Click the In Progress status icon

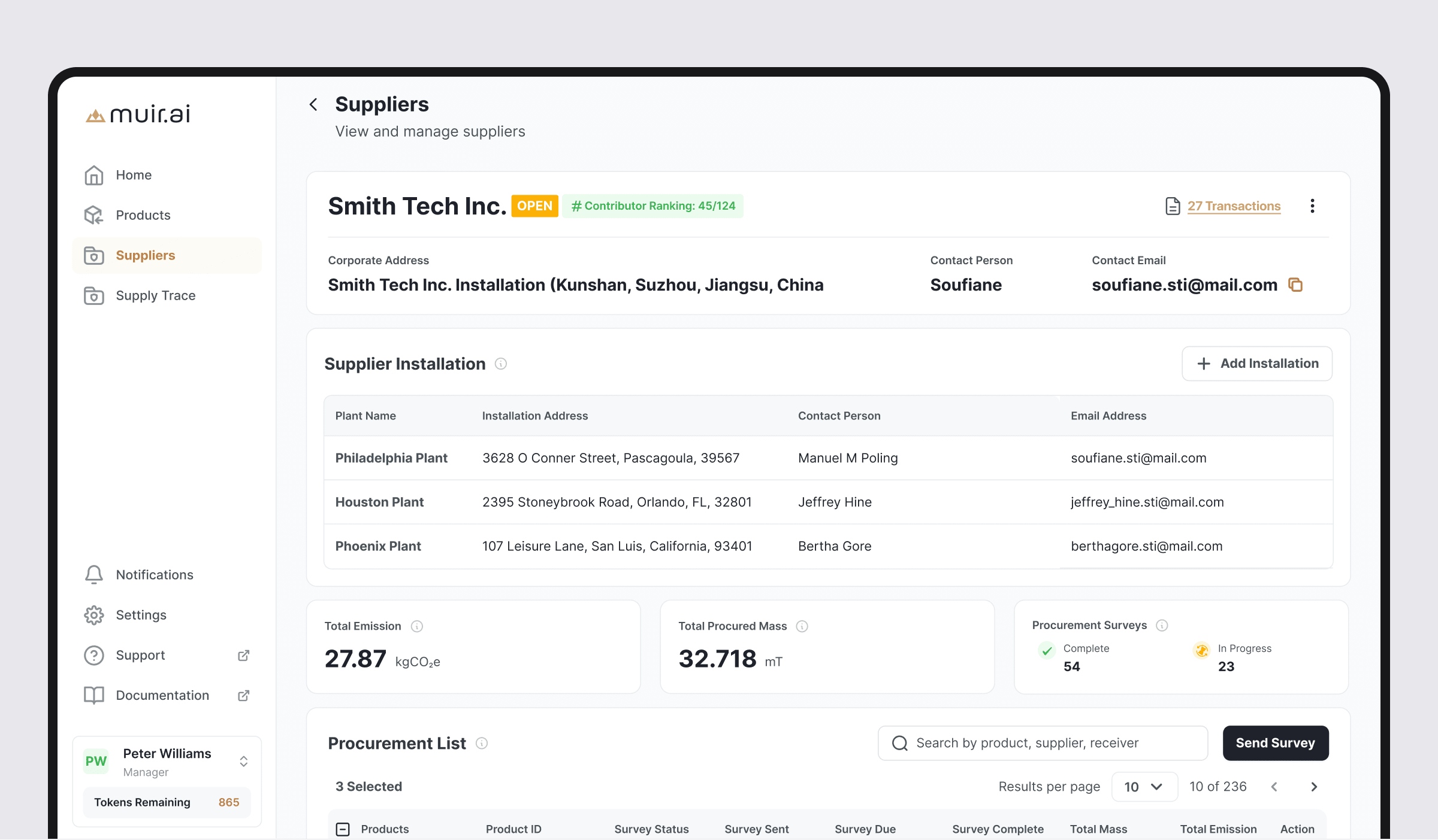[x=1201, y=650]
